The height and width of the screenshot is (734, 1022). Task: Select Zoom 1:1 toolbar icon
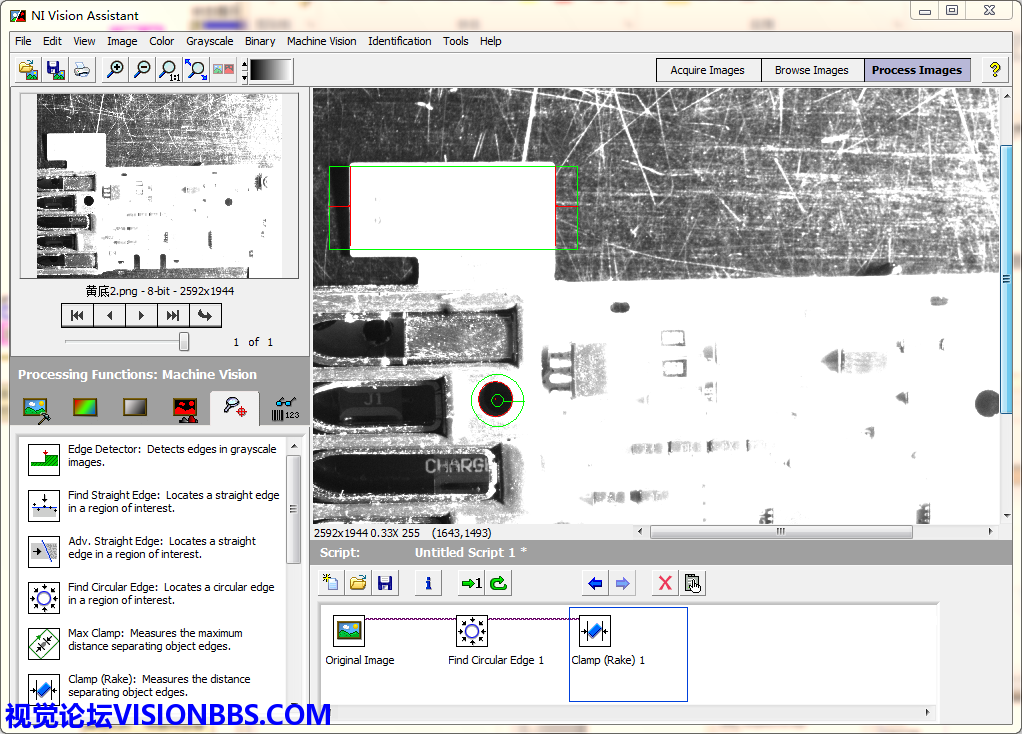[169, 70]
